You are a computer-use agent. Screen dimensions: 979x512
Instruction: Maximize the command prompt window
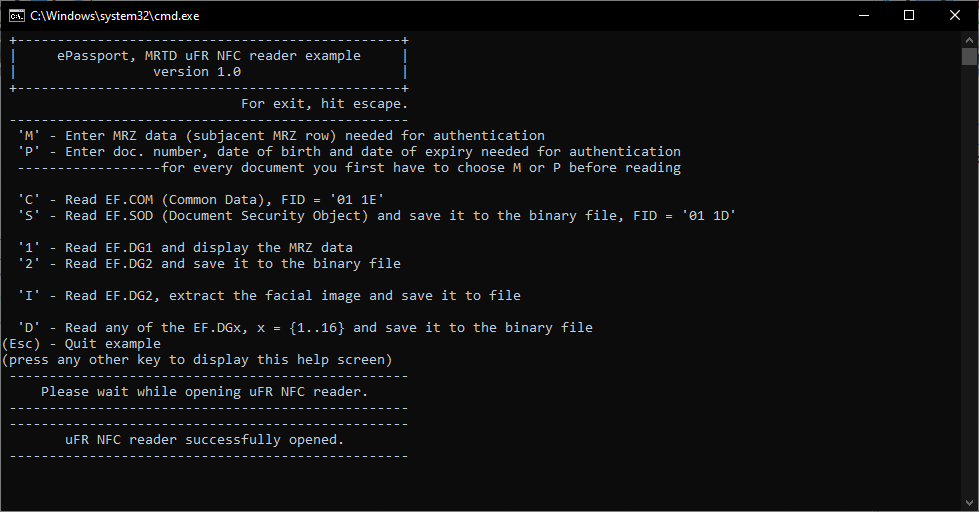click(909, 16)
